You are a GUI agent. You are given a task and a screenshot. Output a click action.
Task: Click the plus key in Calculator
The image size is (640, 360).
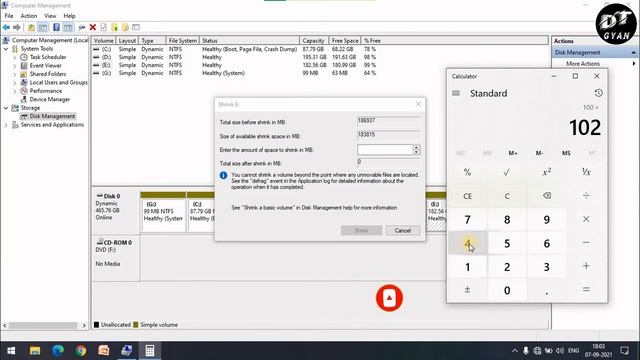click(586, 266)
